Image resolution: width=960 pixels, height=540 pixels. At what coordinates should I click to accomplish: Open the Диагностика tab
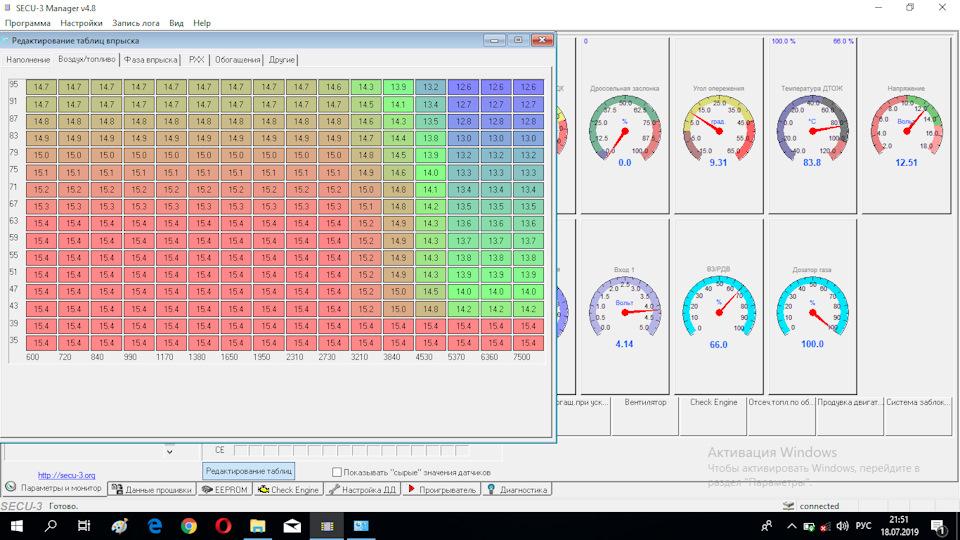(517, 489)
